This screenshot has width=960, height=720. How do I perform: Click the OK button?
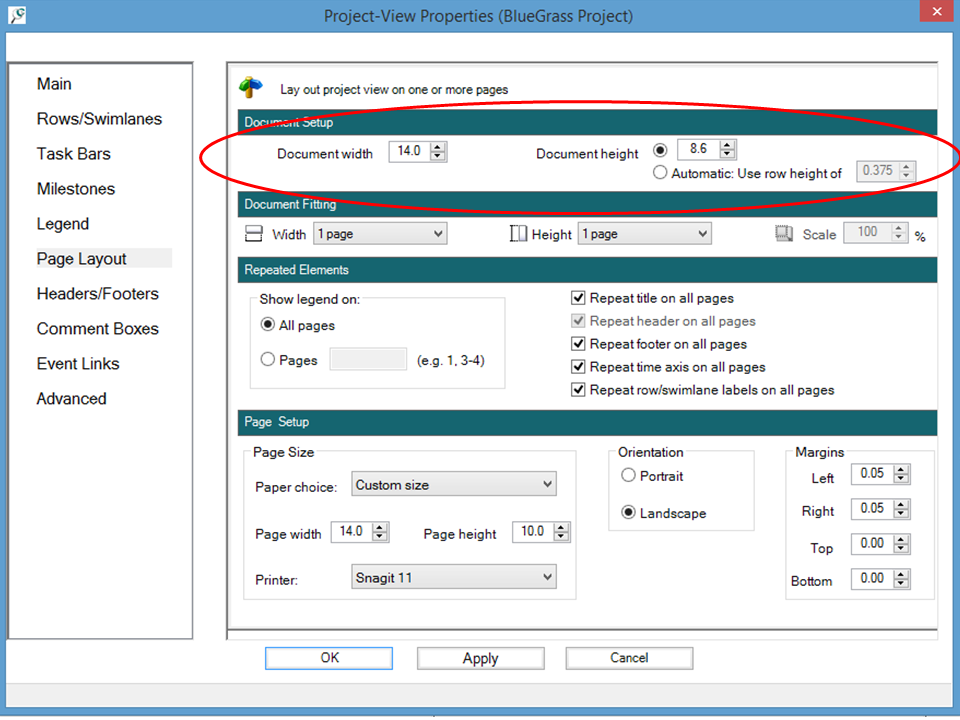[x=329, y=658]
